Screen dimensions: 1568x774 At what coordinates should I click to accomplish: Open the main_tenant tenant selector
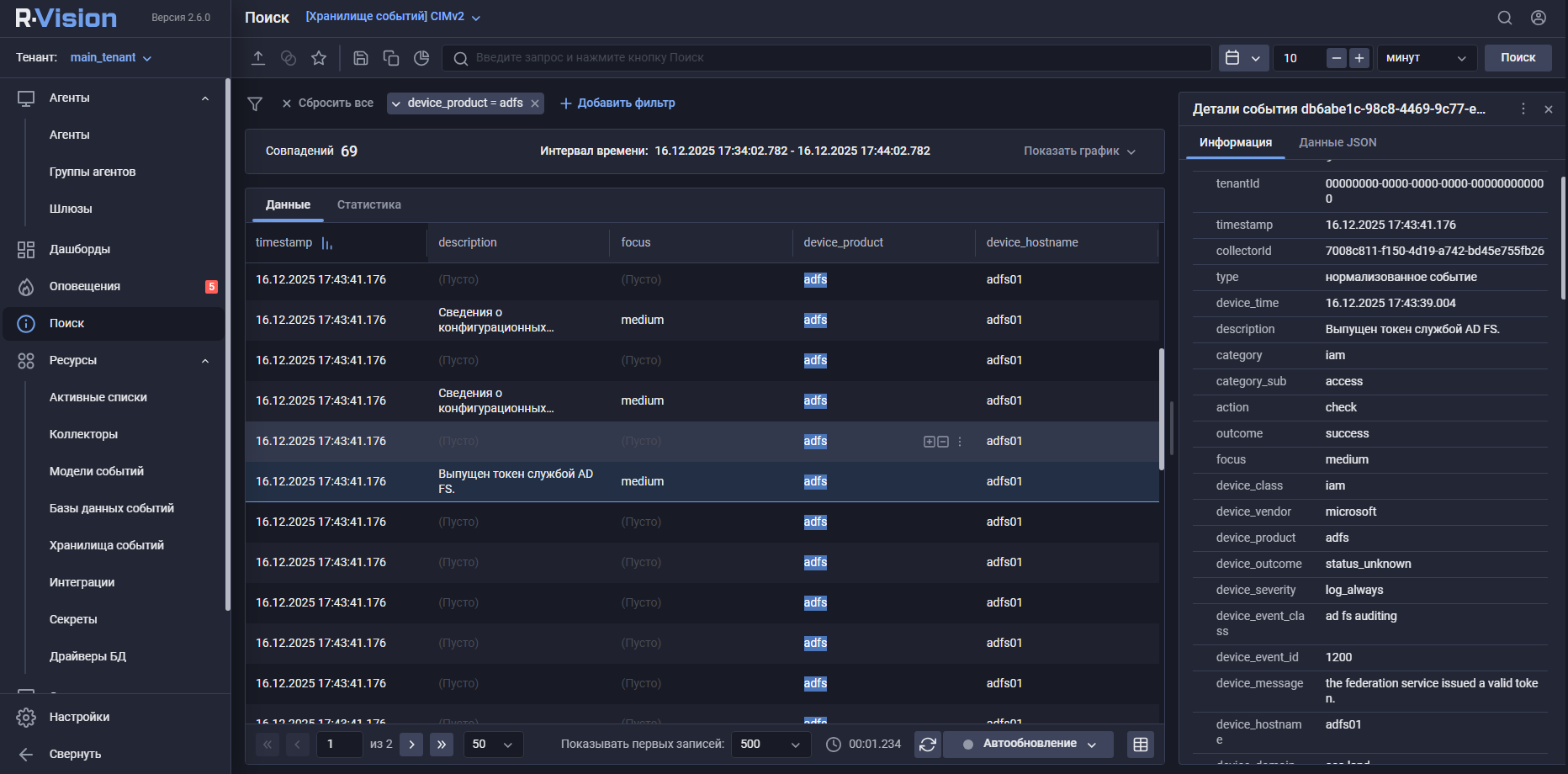click(x=110, y=58)
